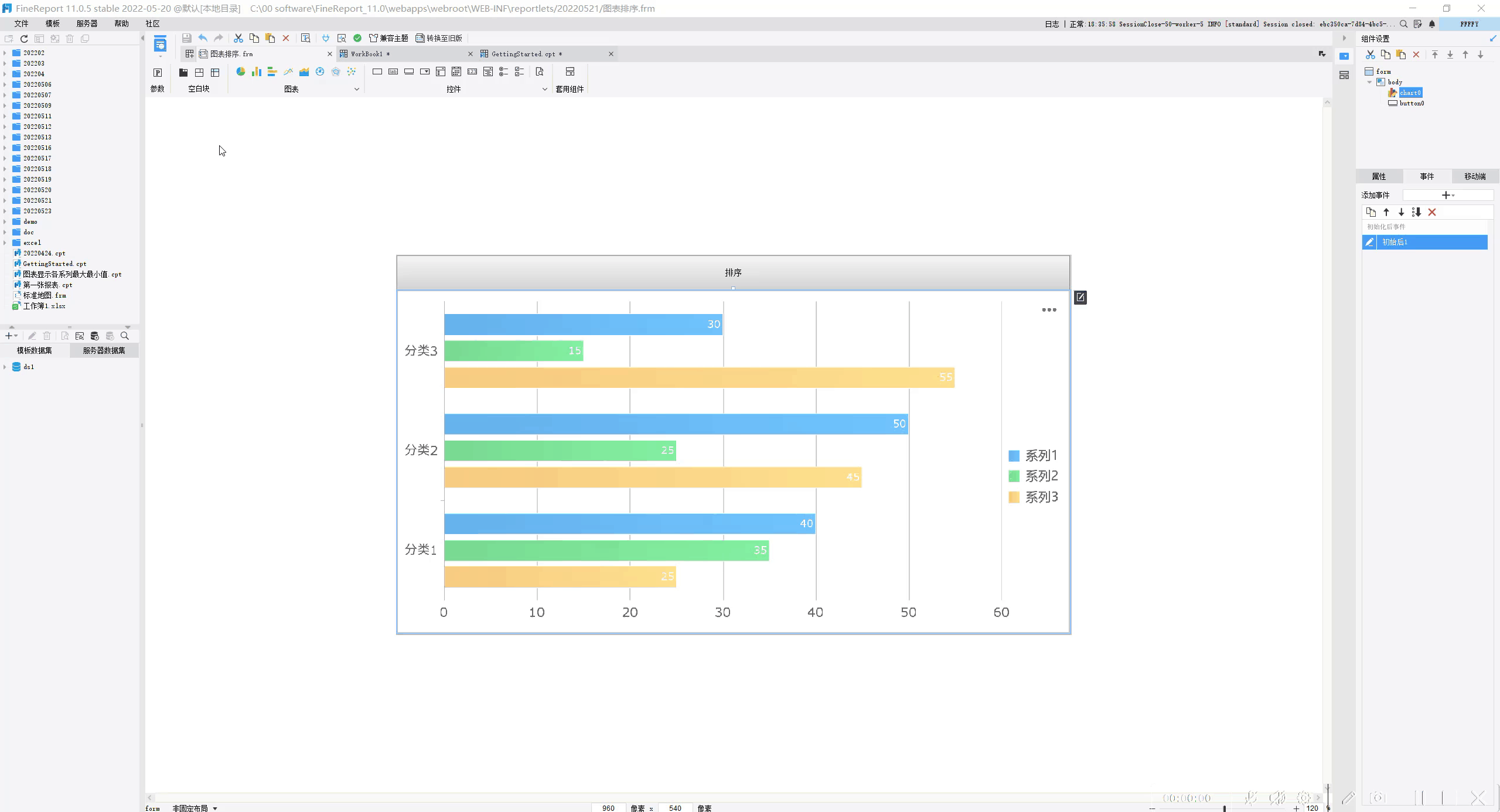
Task: Click the radio button group widget icon
Action: pos(503,71)
